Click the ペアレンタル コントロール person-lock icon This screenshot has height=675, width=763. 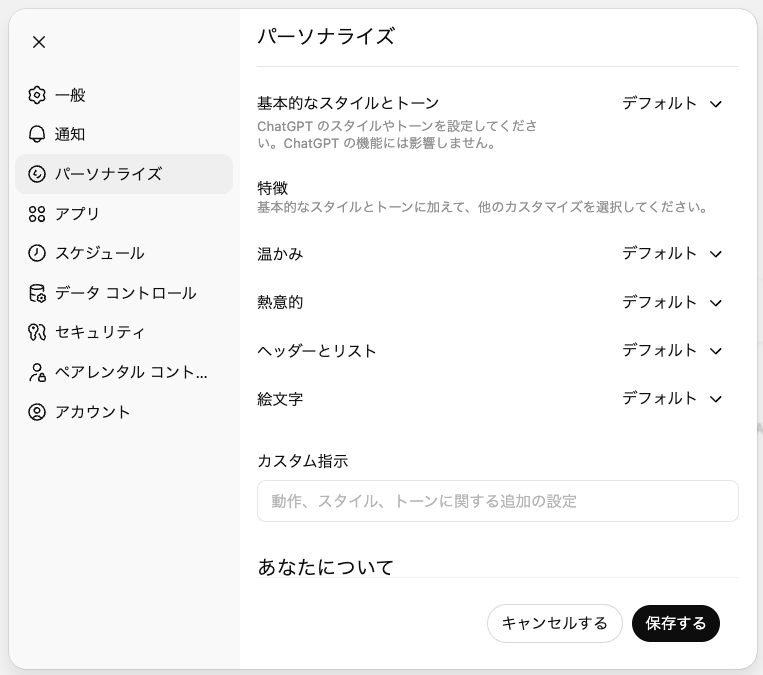[x=37, y=372]
